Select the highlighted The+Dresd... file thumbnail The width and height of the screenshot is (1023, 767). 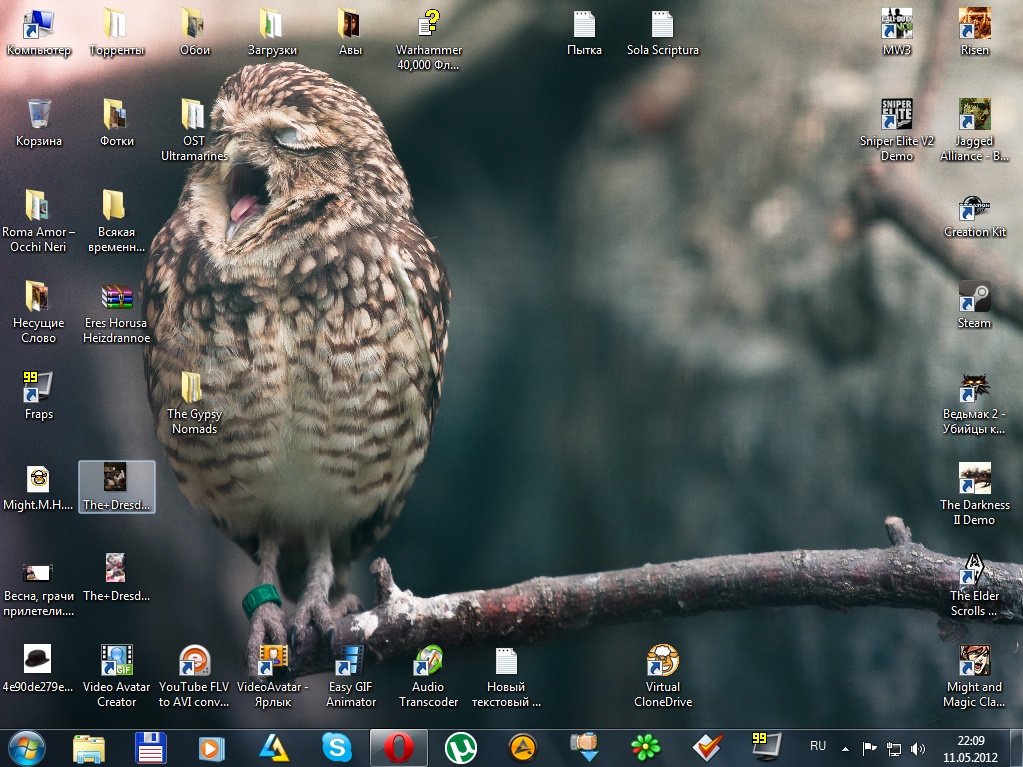click(117, 487)
